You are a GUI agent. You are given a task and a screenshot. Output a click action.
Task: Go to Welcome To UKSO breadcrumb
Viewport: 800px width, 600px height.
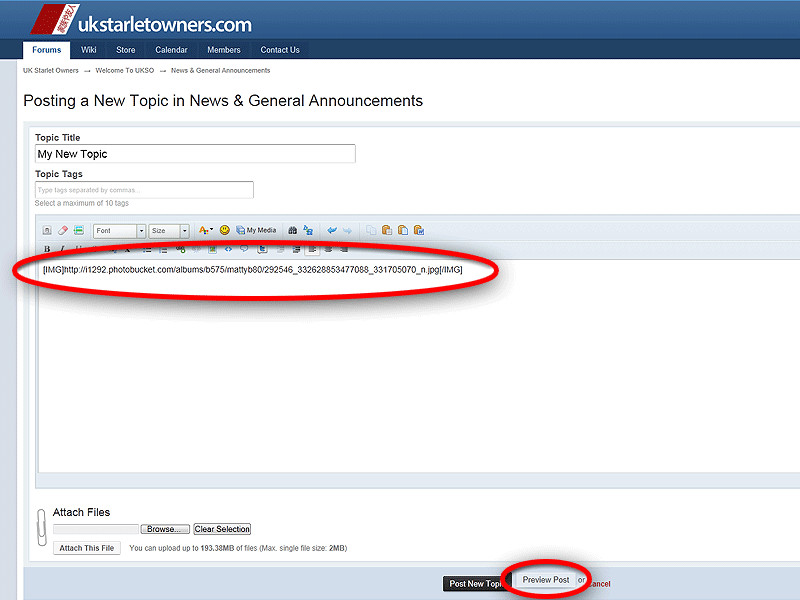pos(124,70)
